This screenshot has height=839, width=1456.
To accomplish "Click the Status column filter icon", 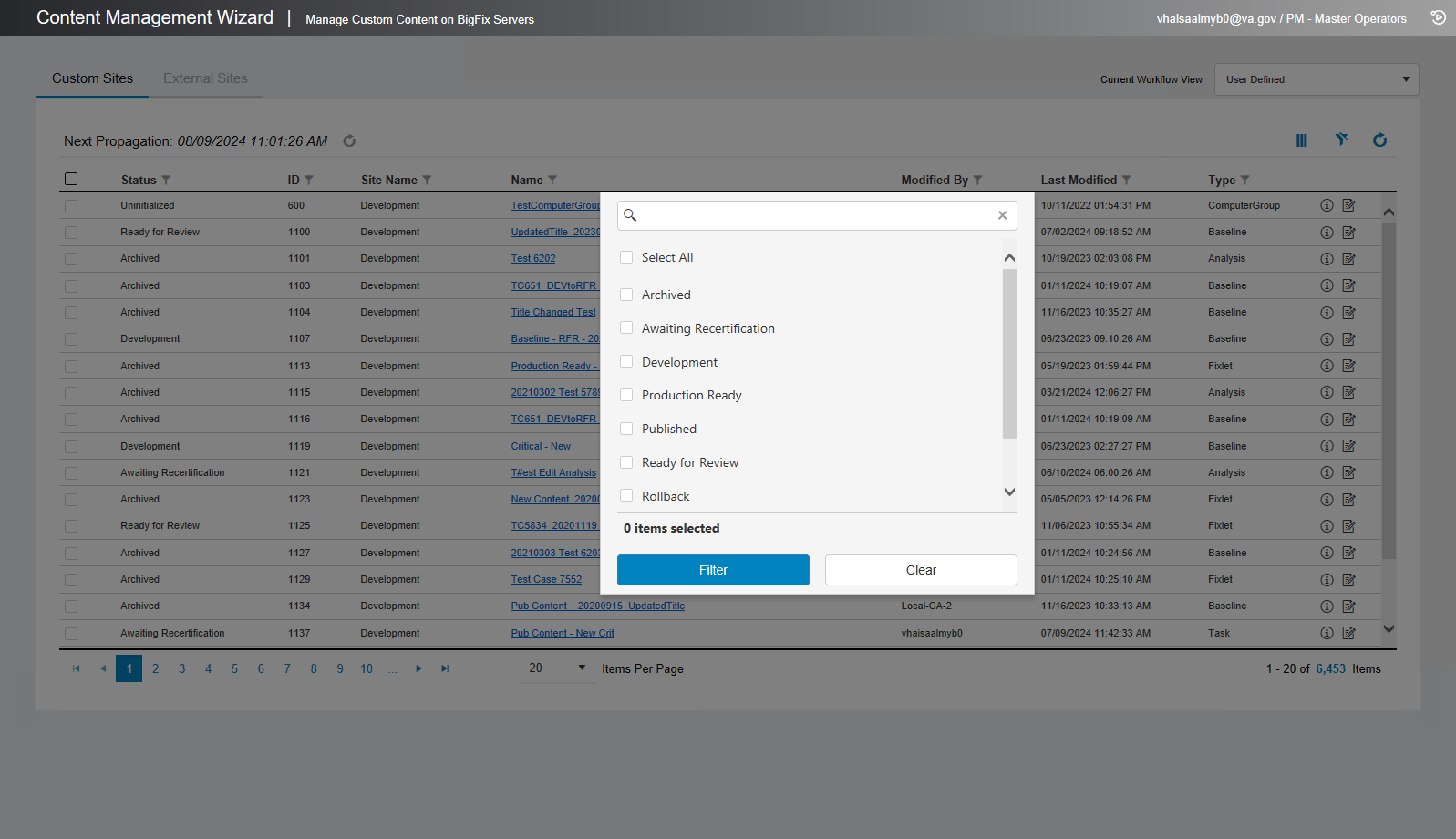I will (x=166, y=180).
